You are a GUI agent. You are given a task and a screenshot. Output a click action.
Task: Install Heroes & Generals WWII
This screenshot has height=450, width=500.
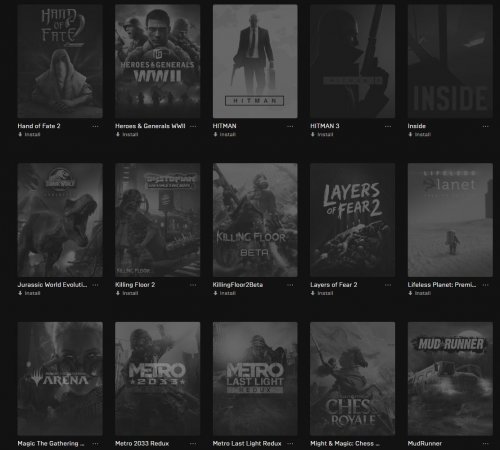(x=127, y=134)
